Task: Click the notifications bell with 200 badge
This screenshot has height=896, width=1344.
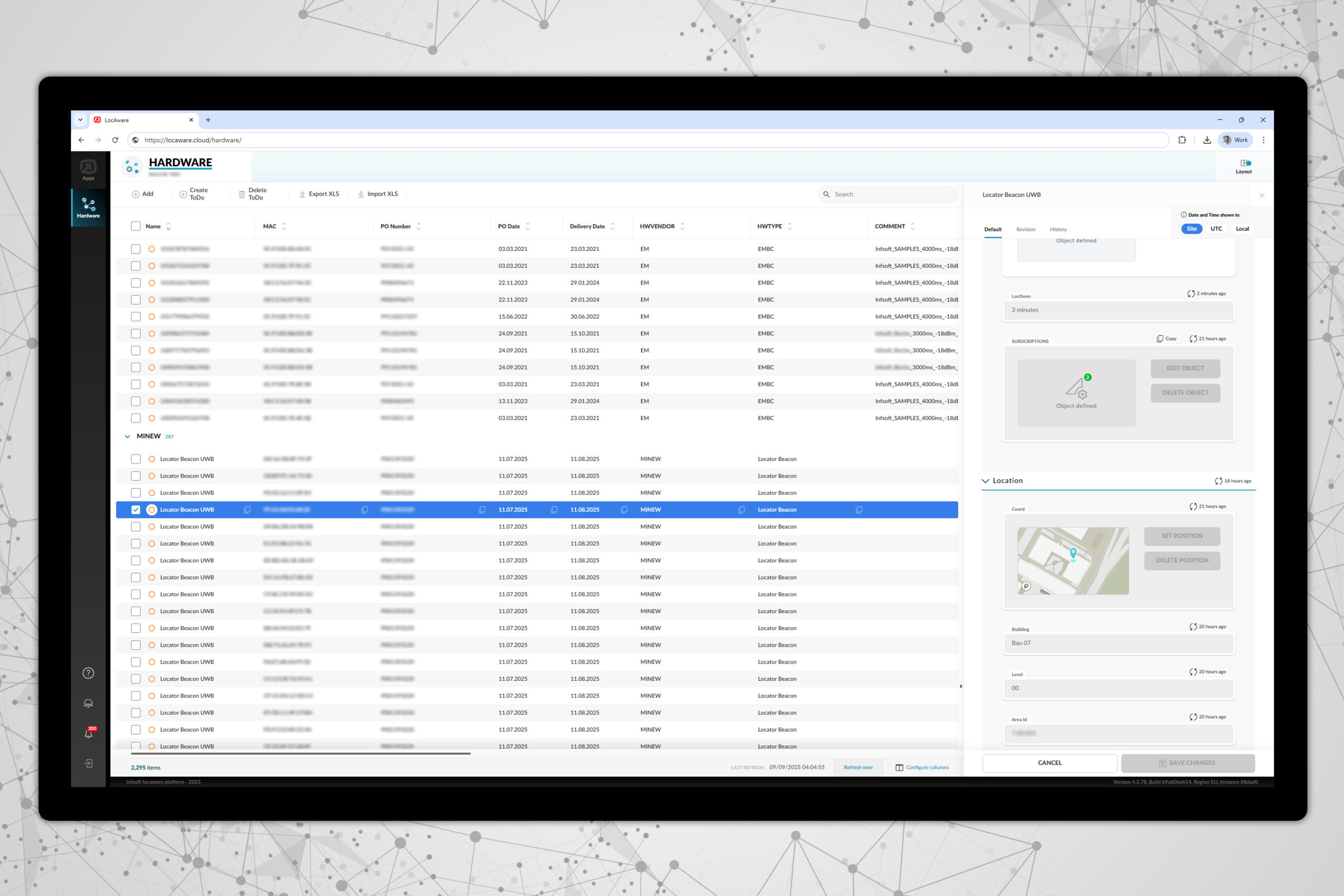Action: pyautogui.click(x=89, y=733)
